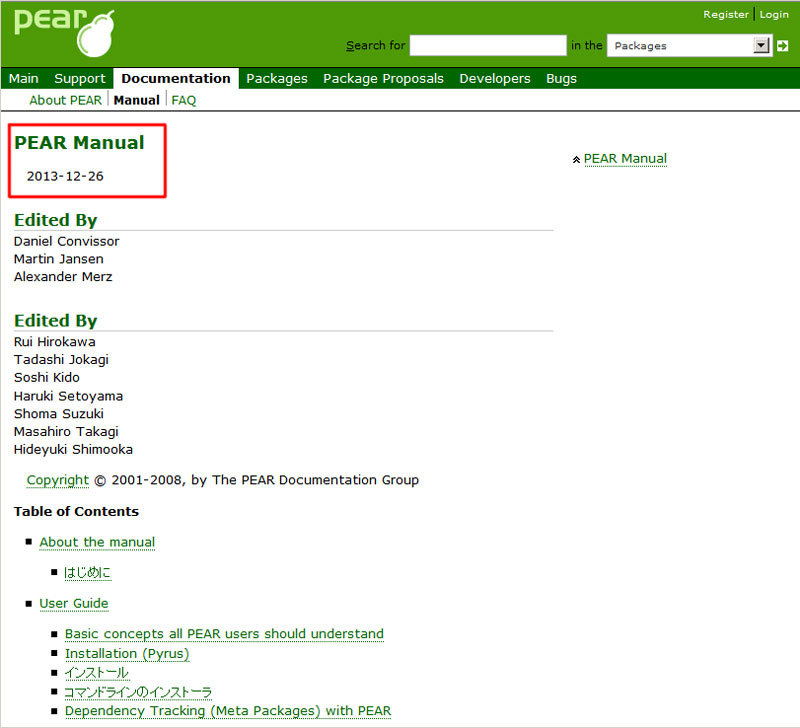Click the name Daniel Convissor

66,241
